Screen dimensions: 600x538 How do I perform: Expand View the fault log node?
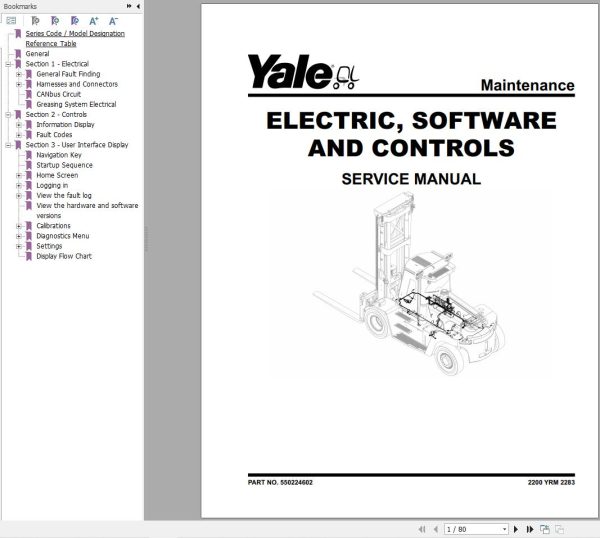coord(19,196)
